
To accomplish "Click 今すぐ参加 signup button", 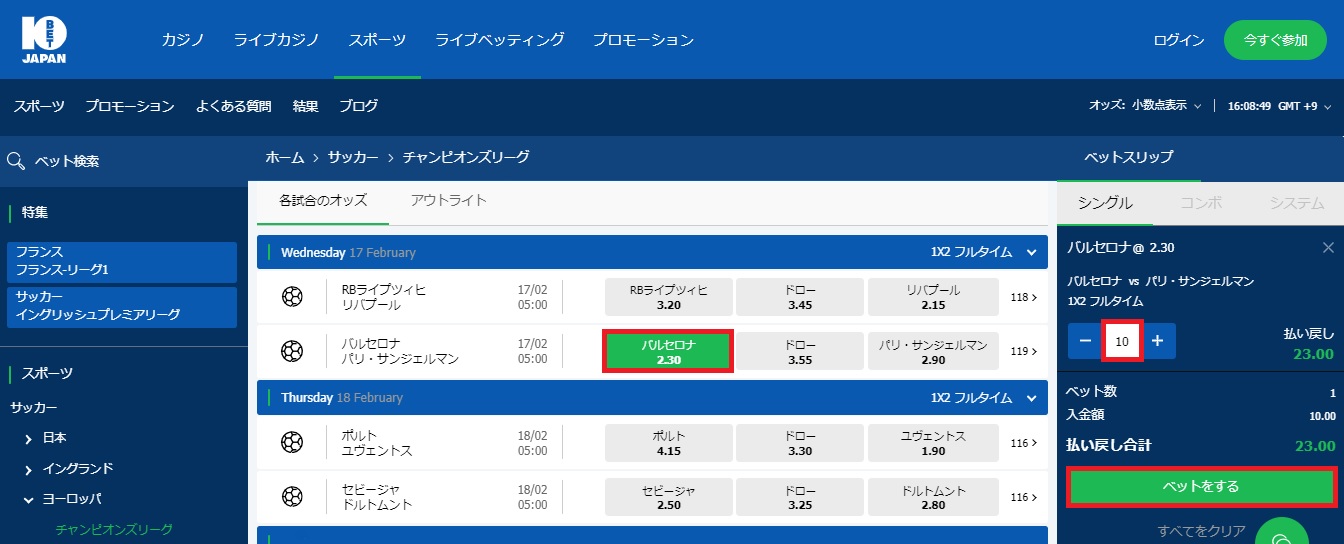I will click(x=1275, y=40).
